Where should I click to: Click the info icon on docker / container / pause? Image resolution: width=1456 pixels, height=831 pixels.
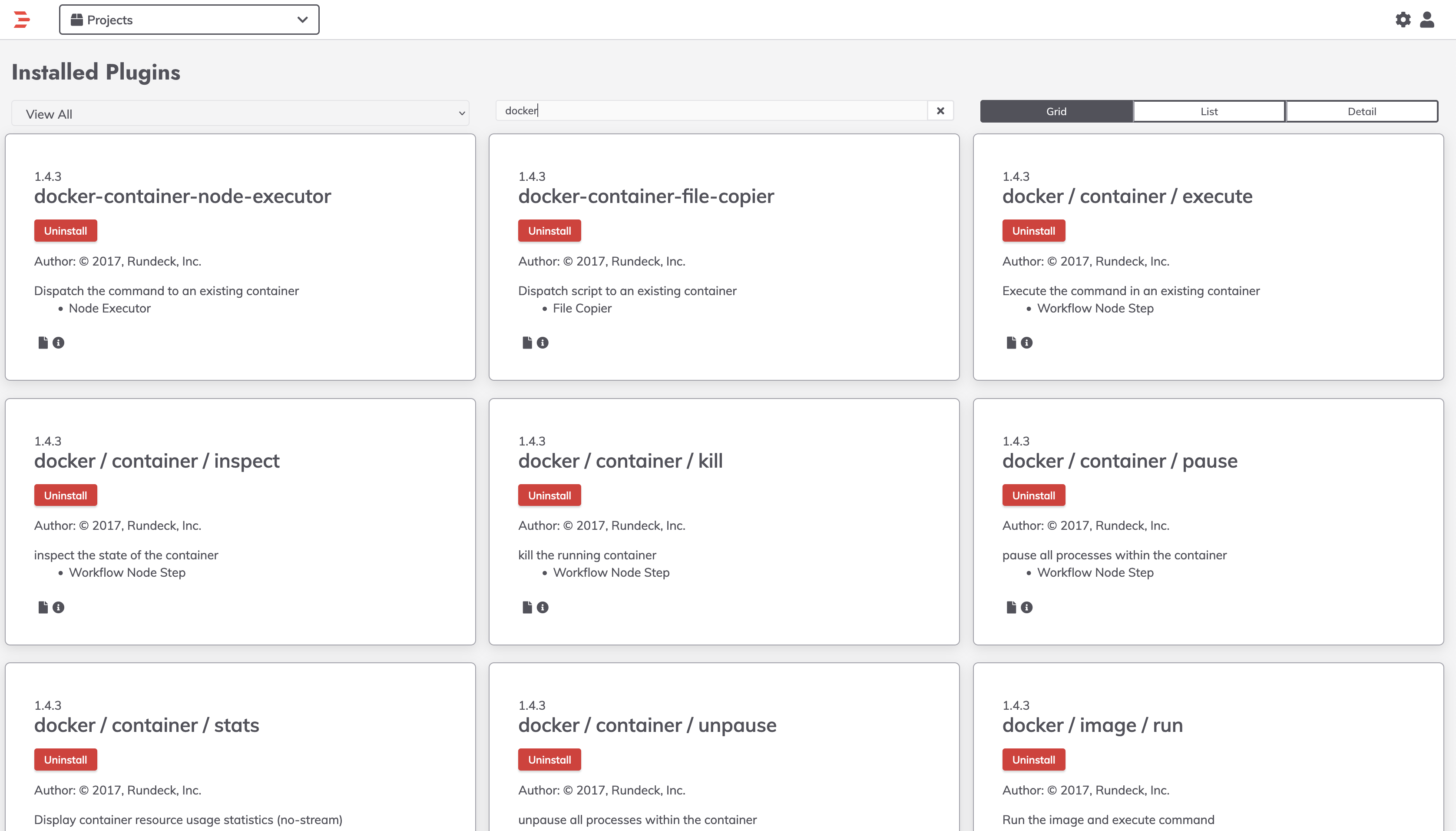tap(1026, 607)
